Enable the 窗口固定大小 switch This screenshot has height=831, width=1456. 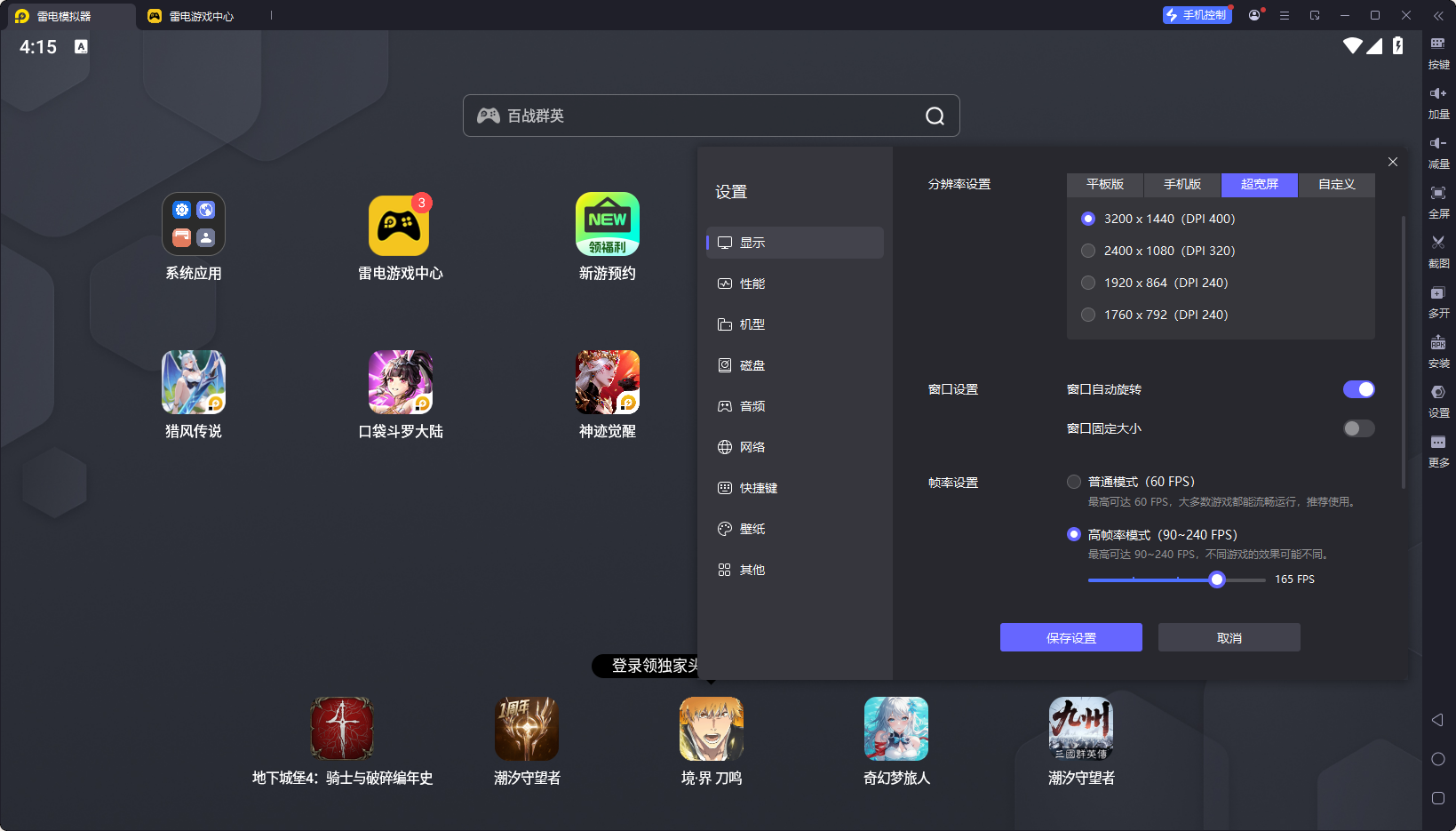[1358, 428]
